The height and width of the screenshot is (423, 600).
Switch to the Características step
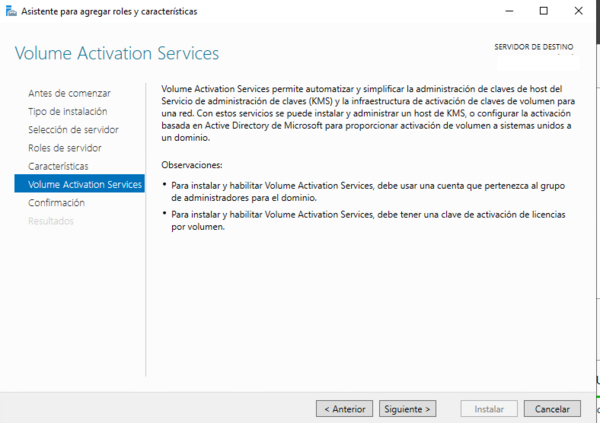coord(58,166)
